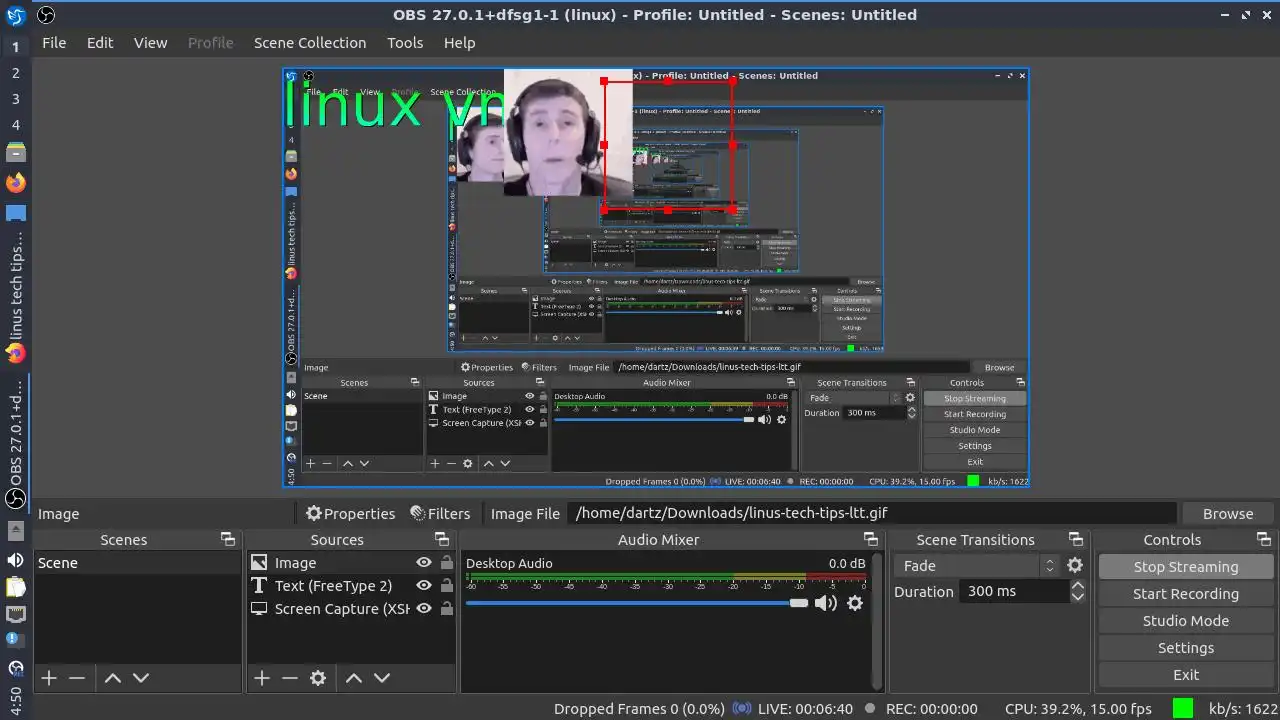Image resolution: width=1280 pixels, height=720 pixels.
Task: Open the Firefox launcher in taskbar
Action: (x=15, y=183)
